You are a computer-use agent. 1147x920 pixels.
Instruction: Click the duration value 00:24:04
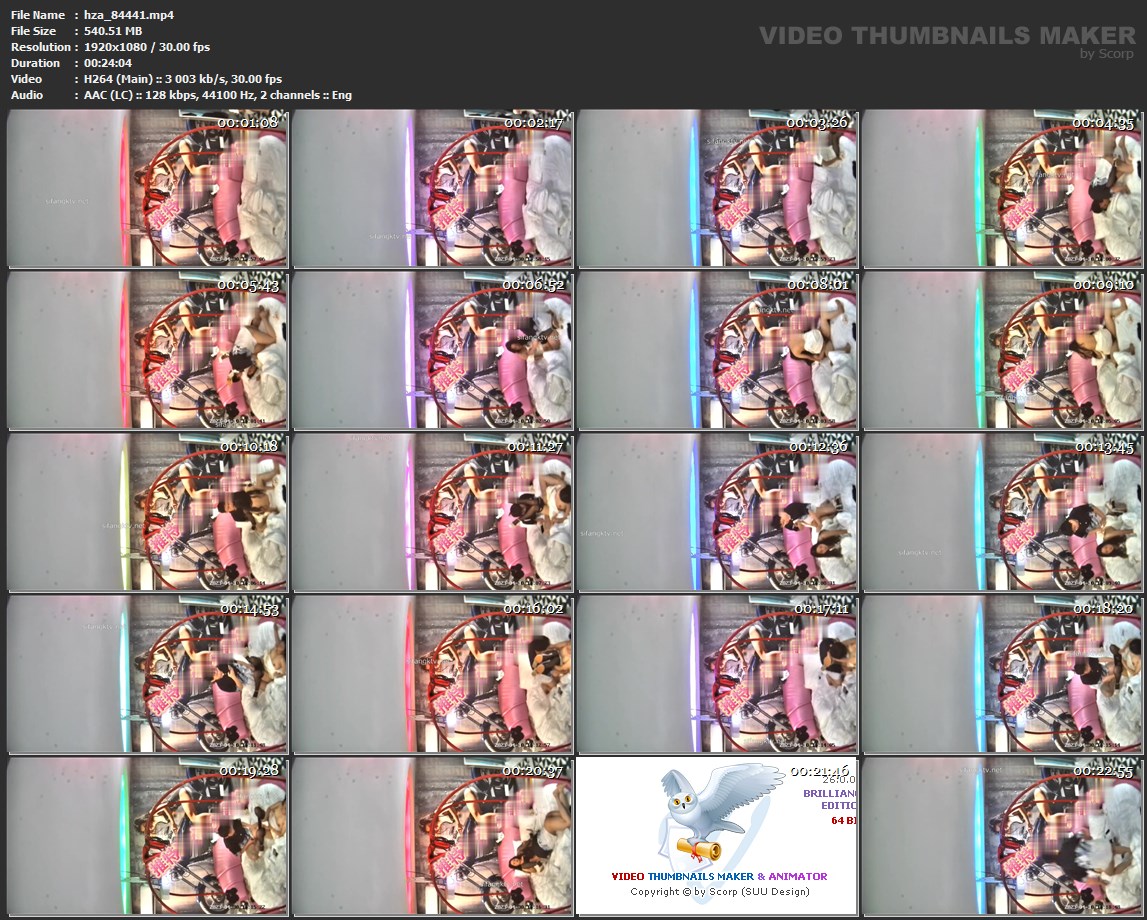(108, 63)
